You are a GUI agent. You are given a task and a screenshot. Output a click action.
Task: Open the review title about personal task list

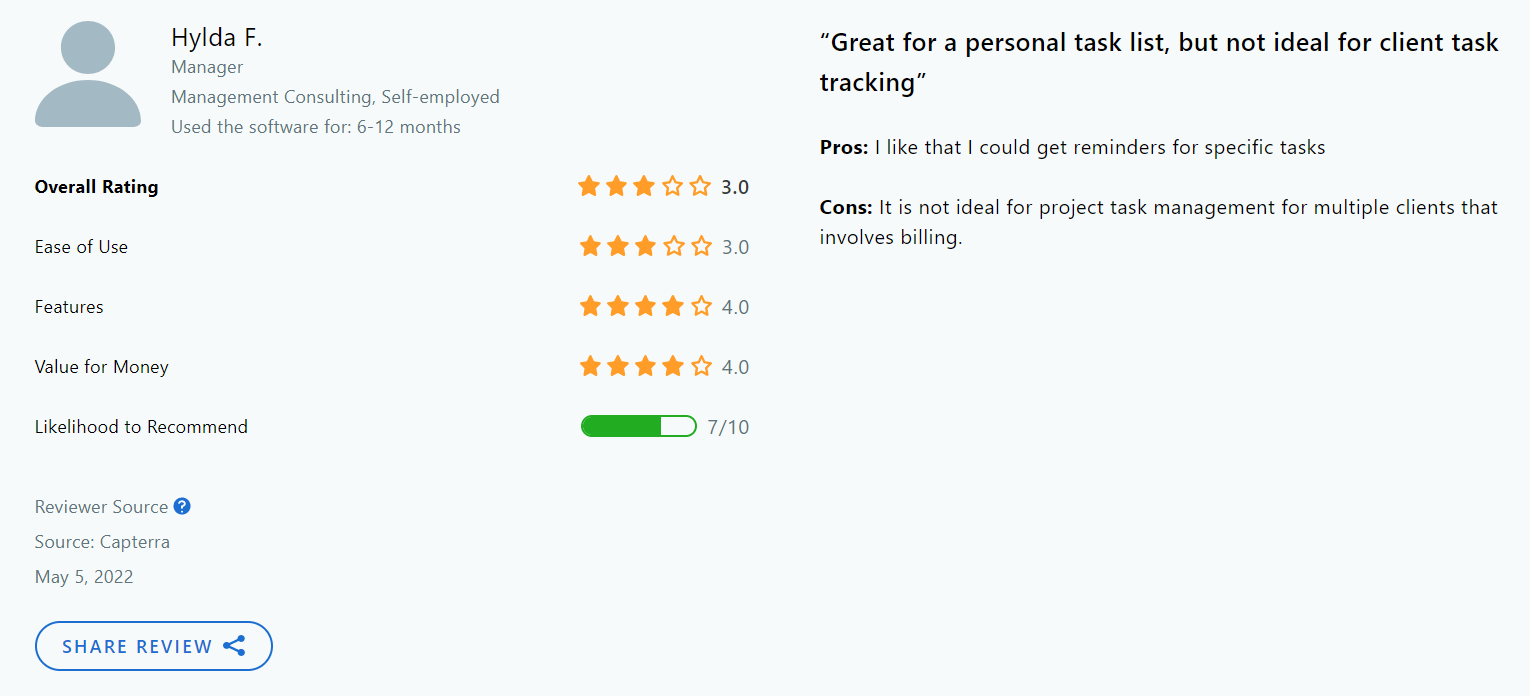[1158, 61]
